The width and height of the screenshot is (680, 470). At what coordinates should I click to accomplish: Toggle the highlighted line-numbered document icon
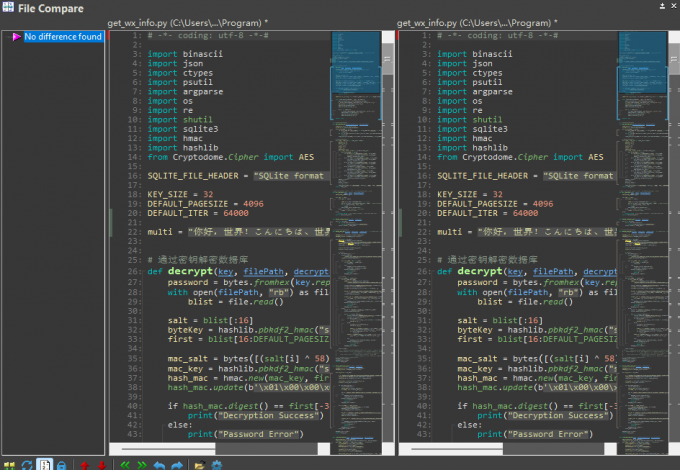point(44,465)
